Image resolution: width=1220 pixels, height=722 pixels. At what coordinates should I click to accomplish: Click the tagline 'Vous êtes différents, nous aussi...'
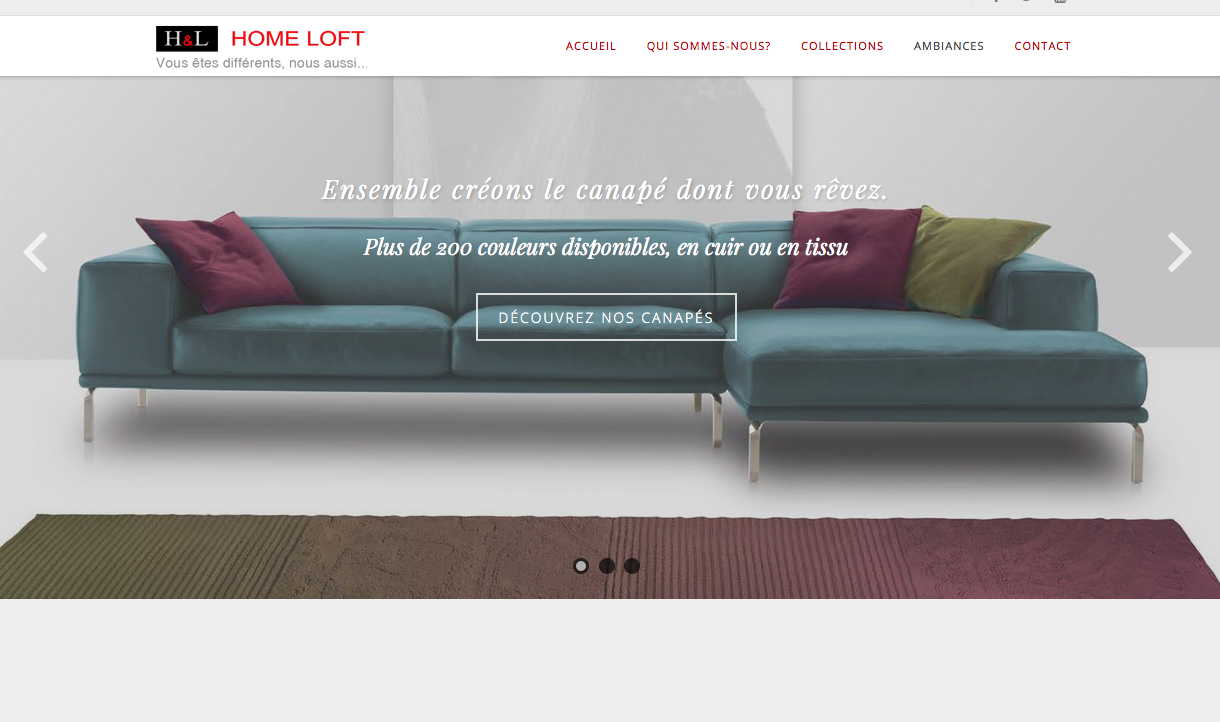pyautogui.click(x=262, y=63)
